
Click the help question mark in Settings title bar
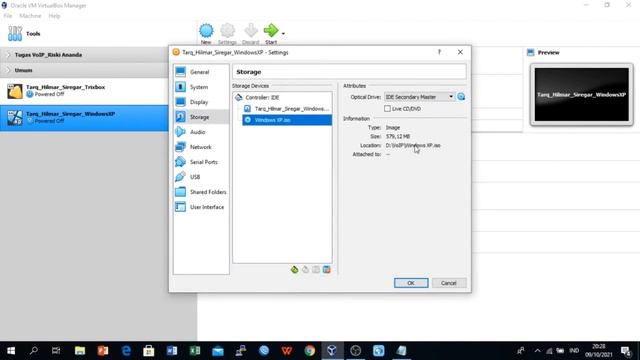(439, 52)
